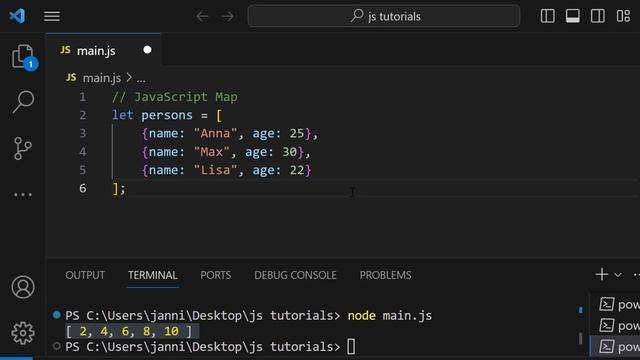Toggle the bottom panel layout icon
The height and width of the screenshot is (360, 640).
(573, 16)
